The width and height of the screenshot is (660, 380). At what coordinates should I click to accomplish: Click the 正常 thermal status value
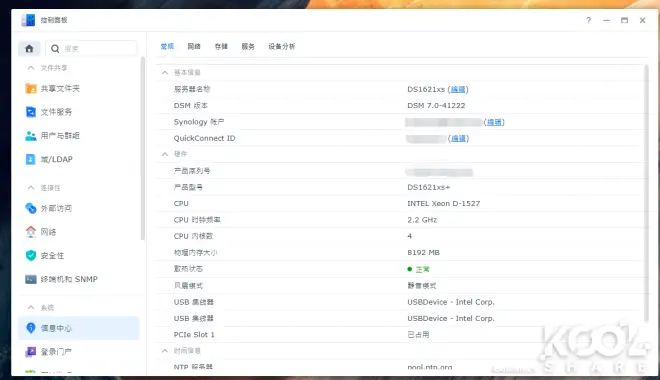(422, 269)
